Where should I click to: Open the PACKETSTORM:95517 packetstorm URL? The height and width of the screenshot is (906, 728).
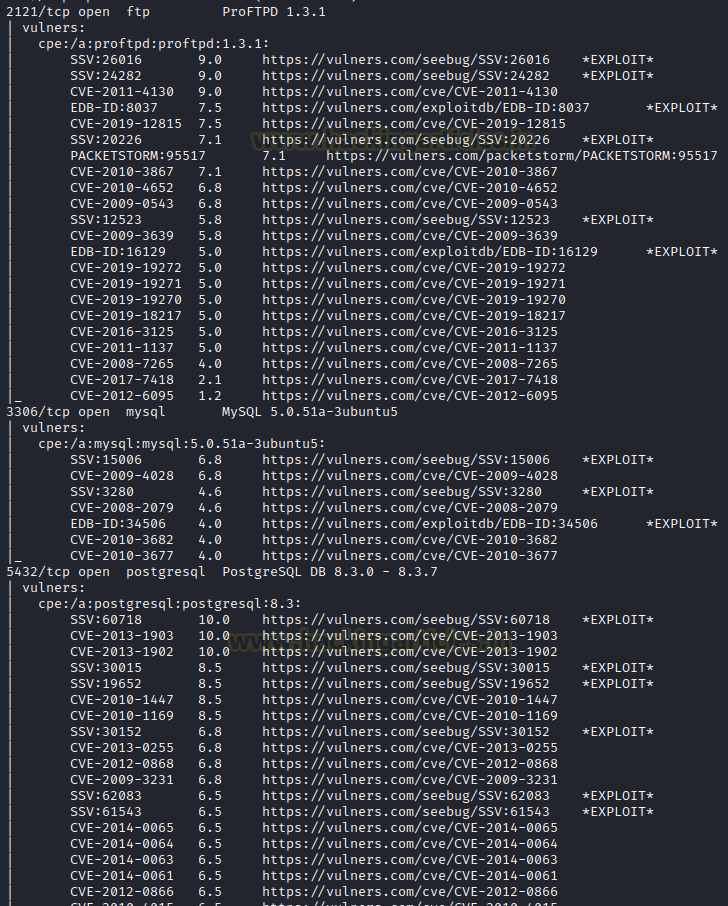pyautogui.click(x=522, y=156)
